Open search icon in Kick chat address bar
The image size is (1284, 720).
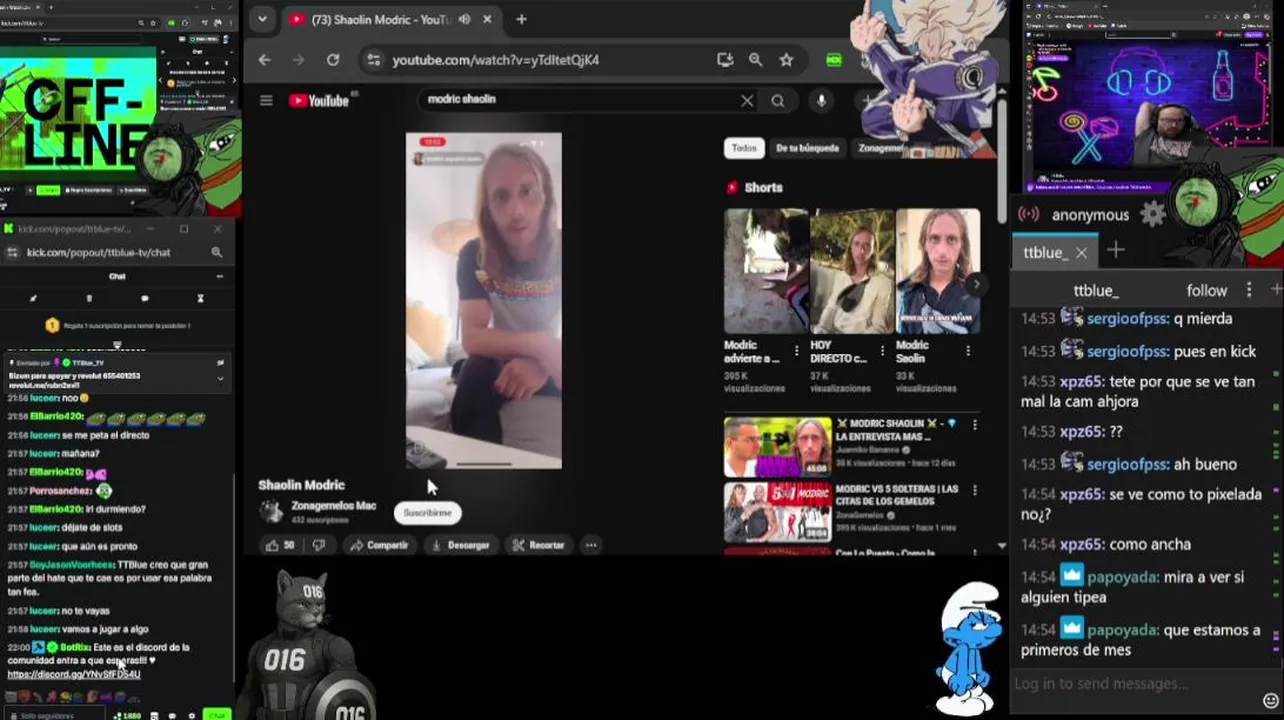pos(217,252)
